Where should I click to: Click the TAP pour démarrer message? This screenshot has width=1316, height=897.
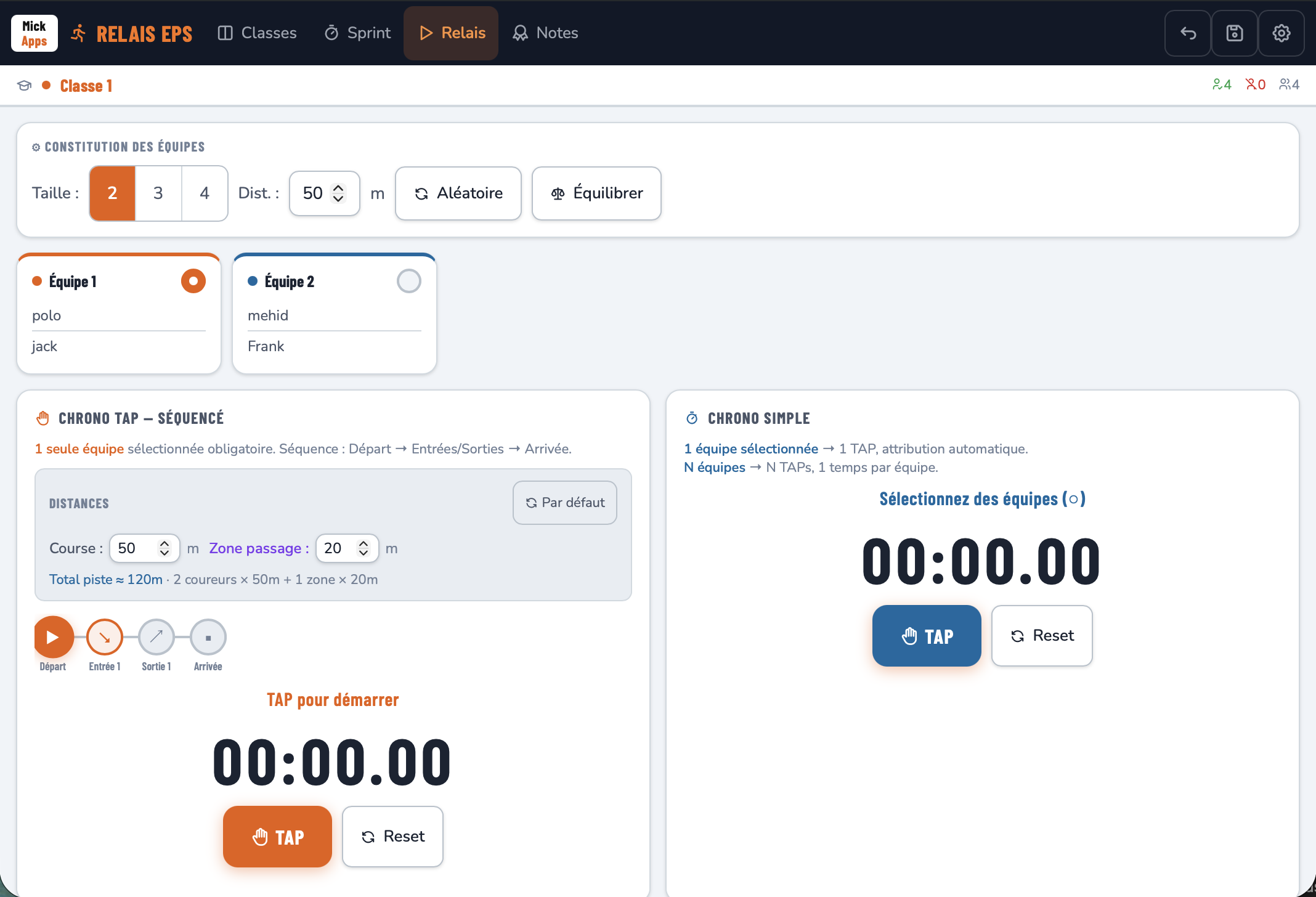(333, 700)
